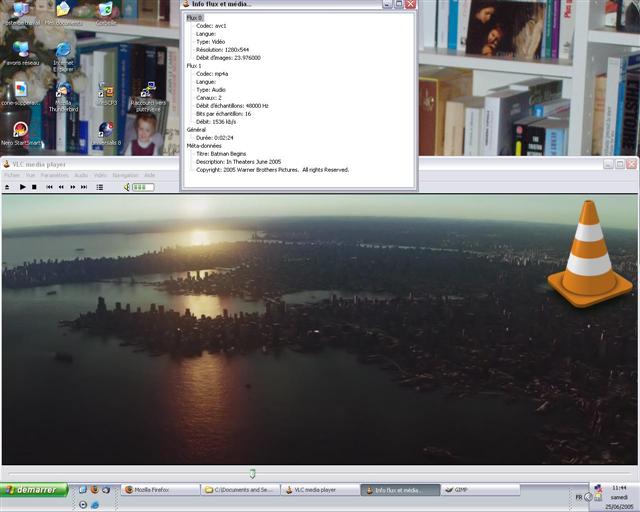Click the 'Description: In Theaters June 2005' row

239,162
